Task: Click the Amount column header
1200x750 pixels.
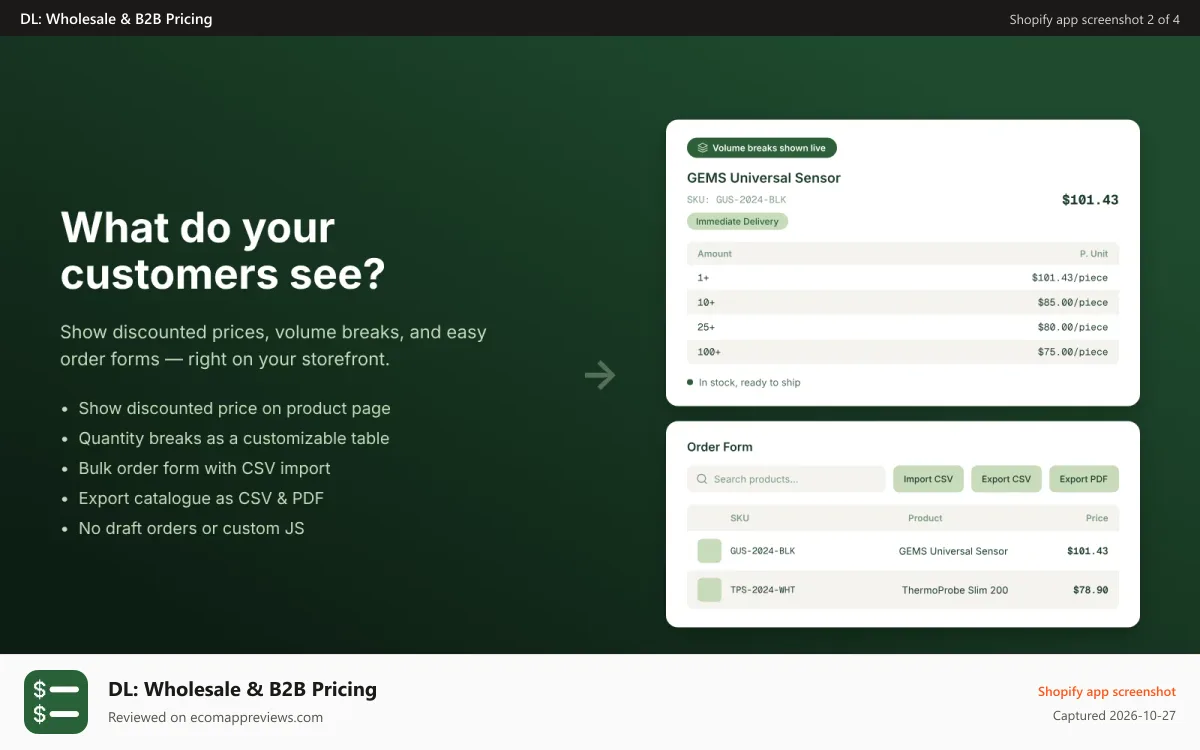Action: point(715,254)
